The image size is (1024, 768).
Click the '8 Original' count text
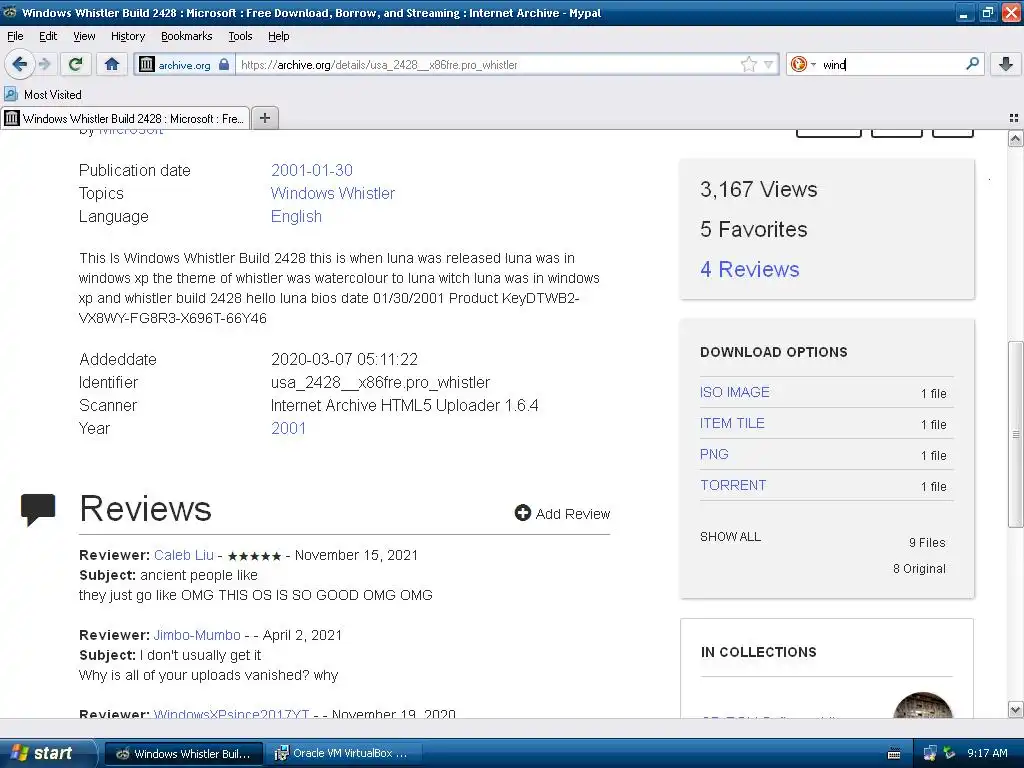(919, 569)
